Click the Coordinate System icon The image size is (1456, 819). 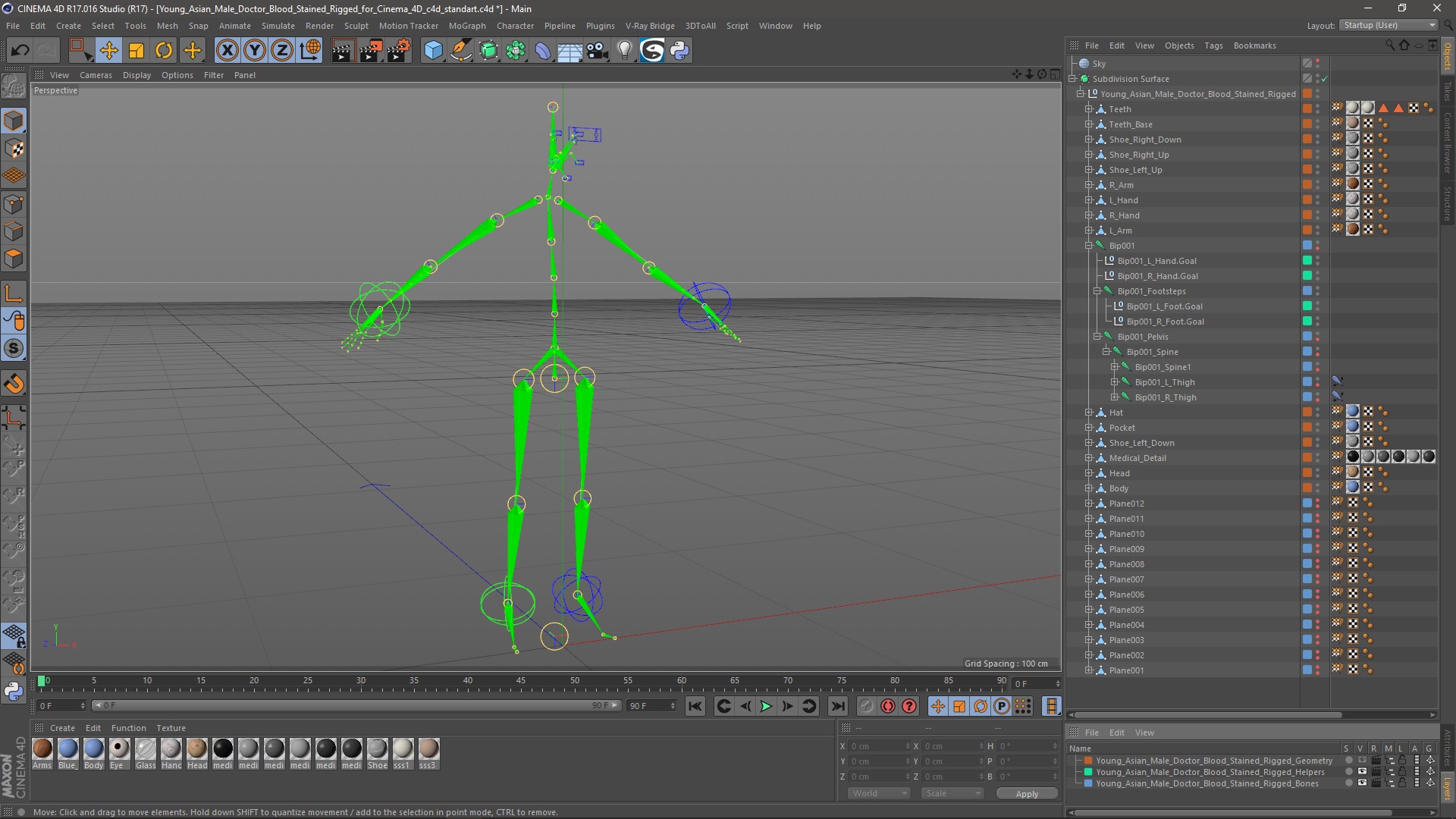click(x=310, y=51)
